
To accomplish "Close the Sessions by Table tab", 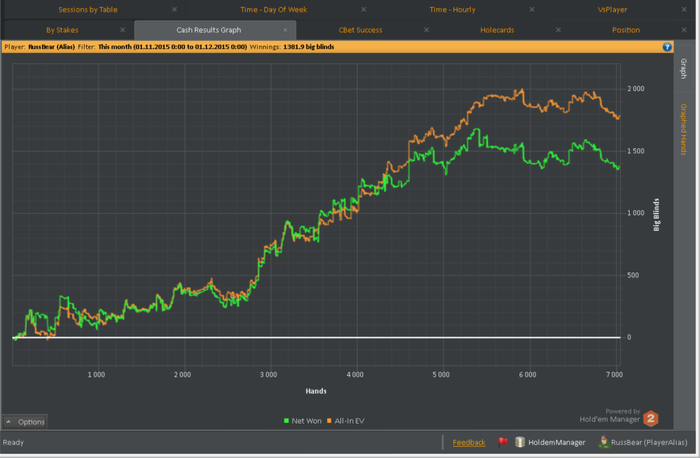I will tap(175, 9).
